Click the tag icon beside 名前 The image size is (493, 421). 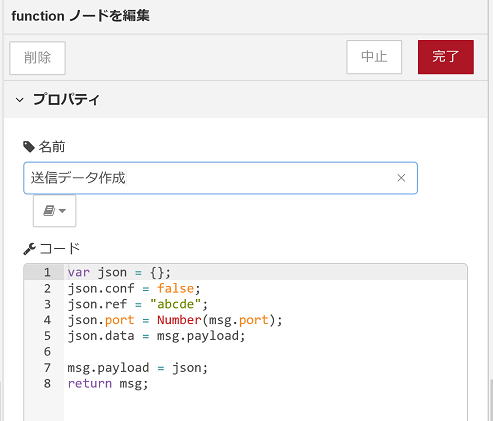29,147
